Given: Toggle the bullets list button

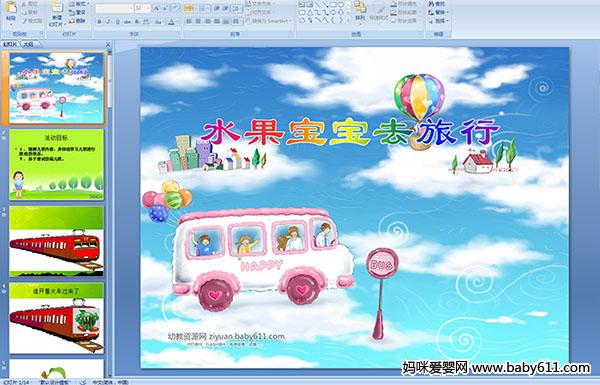Looking at the screenshot, I should (189, 8).
